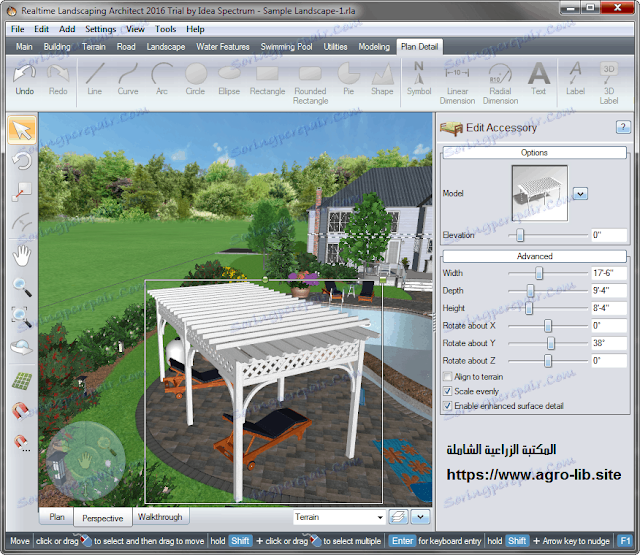640x555 pixels.
Task: Select the hand pan tool
Action: pyautogui.click(x=22, y=256)
